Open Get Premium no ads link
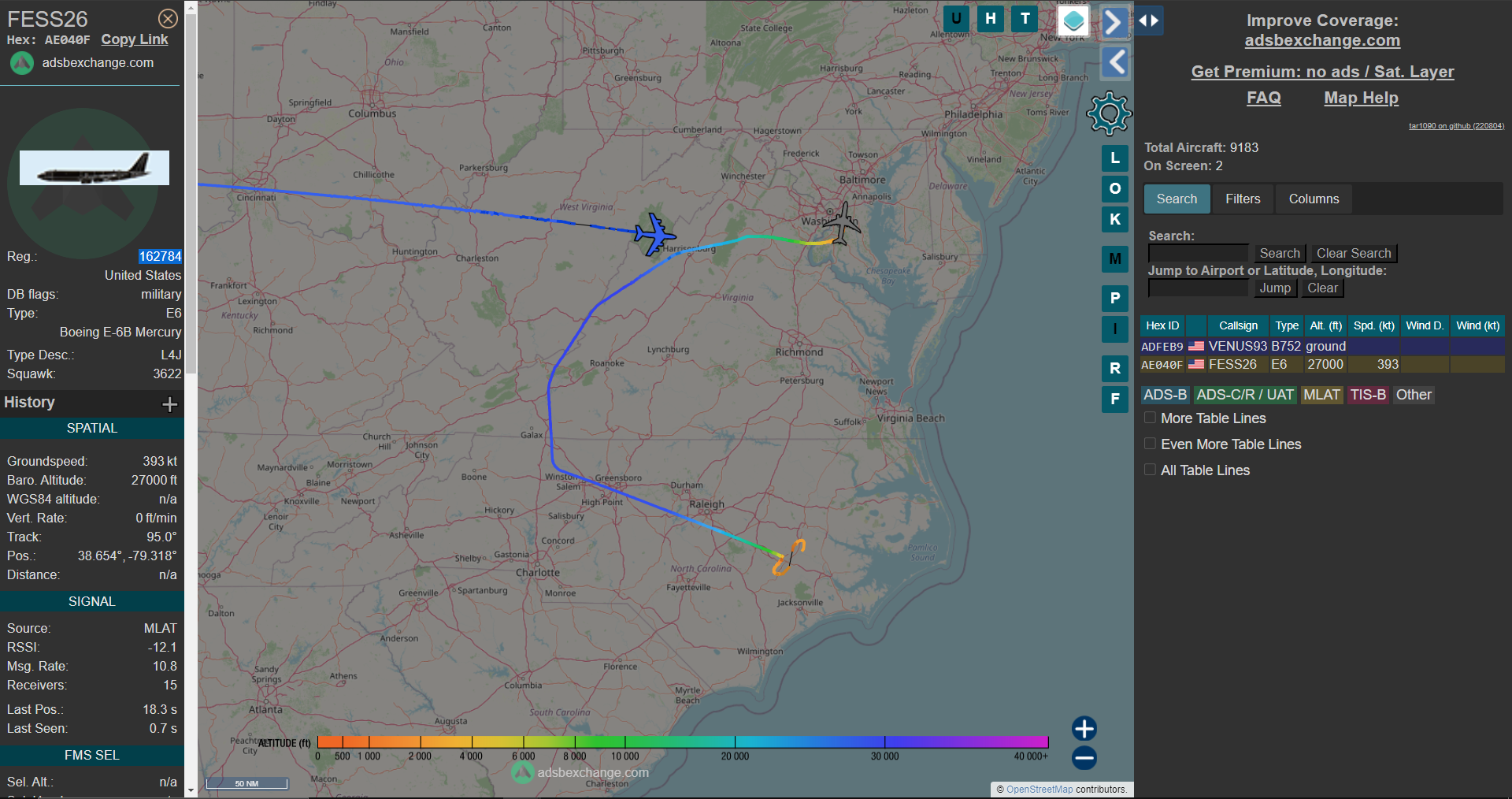 (x=1322, y=72)
